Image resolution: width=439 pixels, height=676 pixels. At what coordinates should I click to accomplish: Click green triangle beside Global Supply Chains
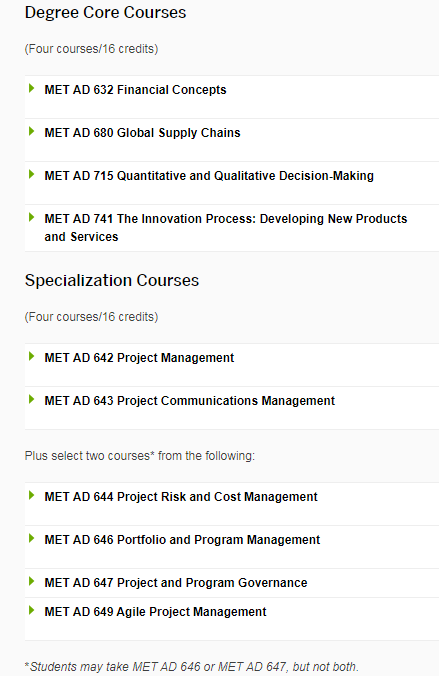[x=31, y=131]
